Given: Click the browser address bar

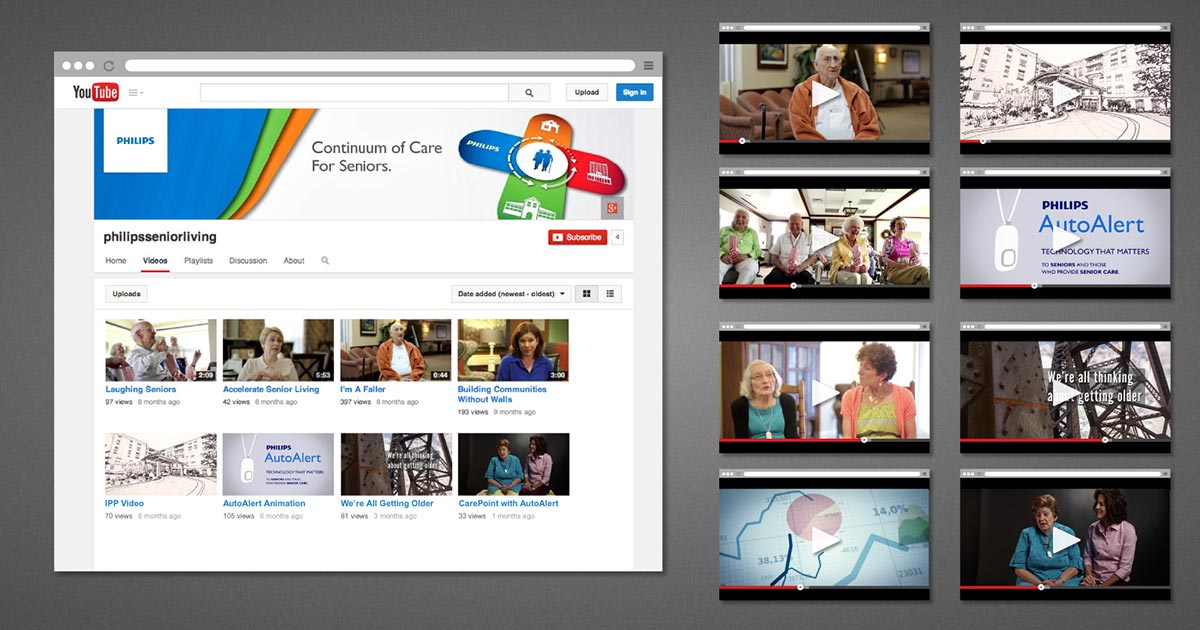Looking at the screenshot, I should coord(379,65).
